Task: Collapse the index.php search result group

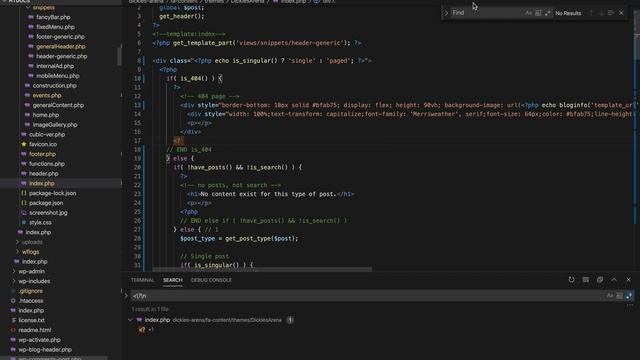Action: [x=130, y=320]
